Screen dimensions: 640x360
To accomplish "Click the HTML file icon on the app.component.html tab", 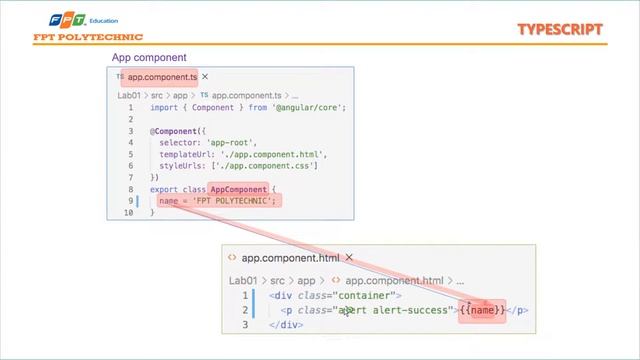I will click(232, 257).
